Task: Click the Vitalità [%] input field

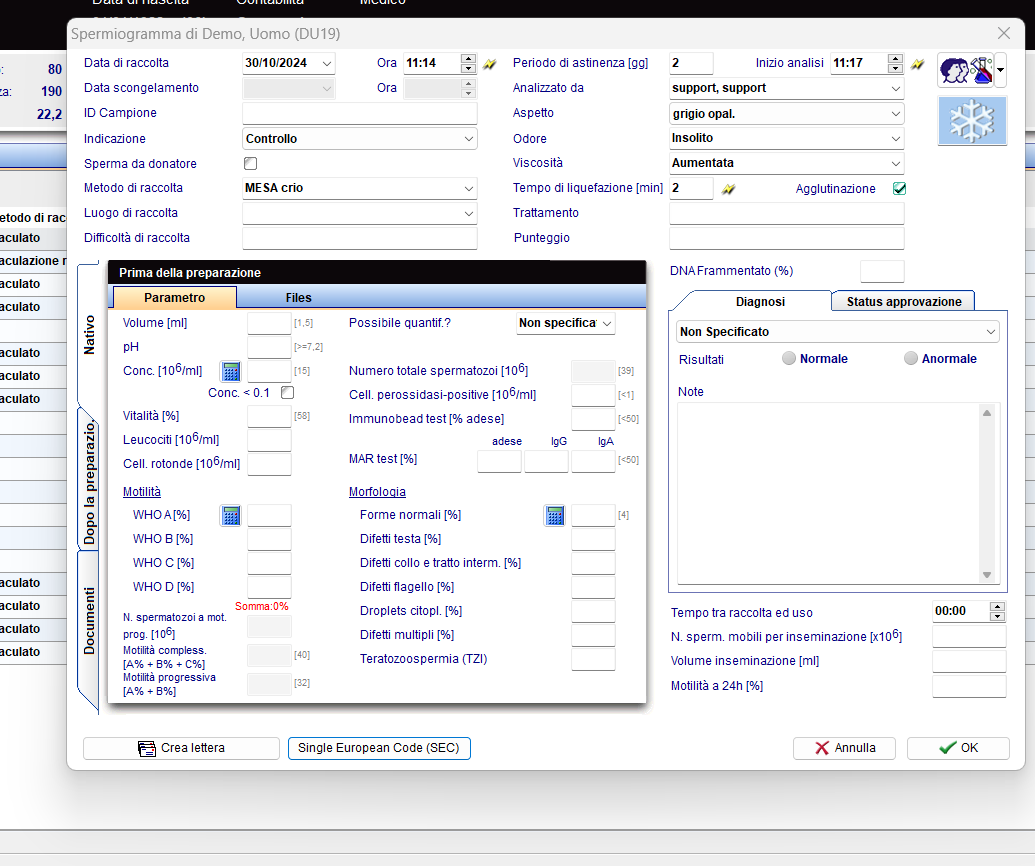Action: click(269, 416)
